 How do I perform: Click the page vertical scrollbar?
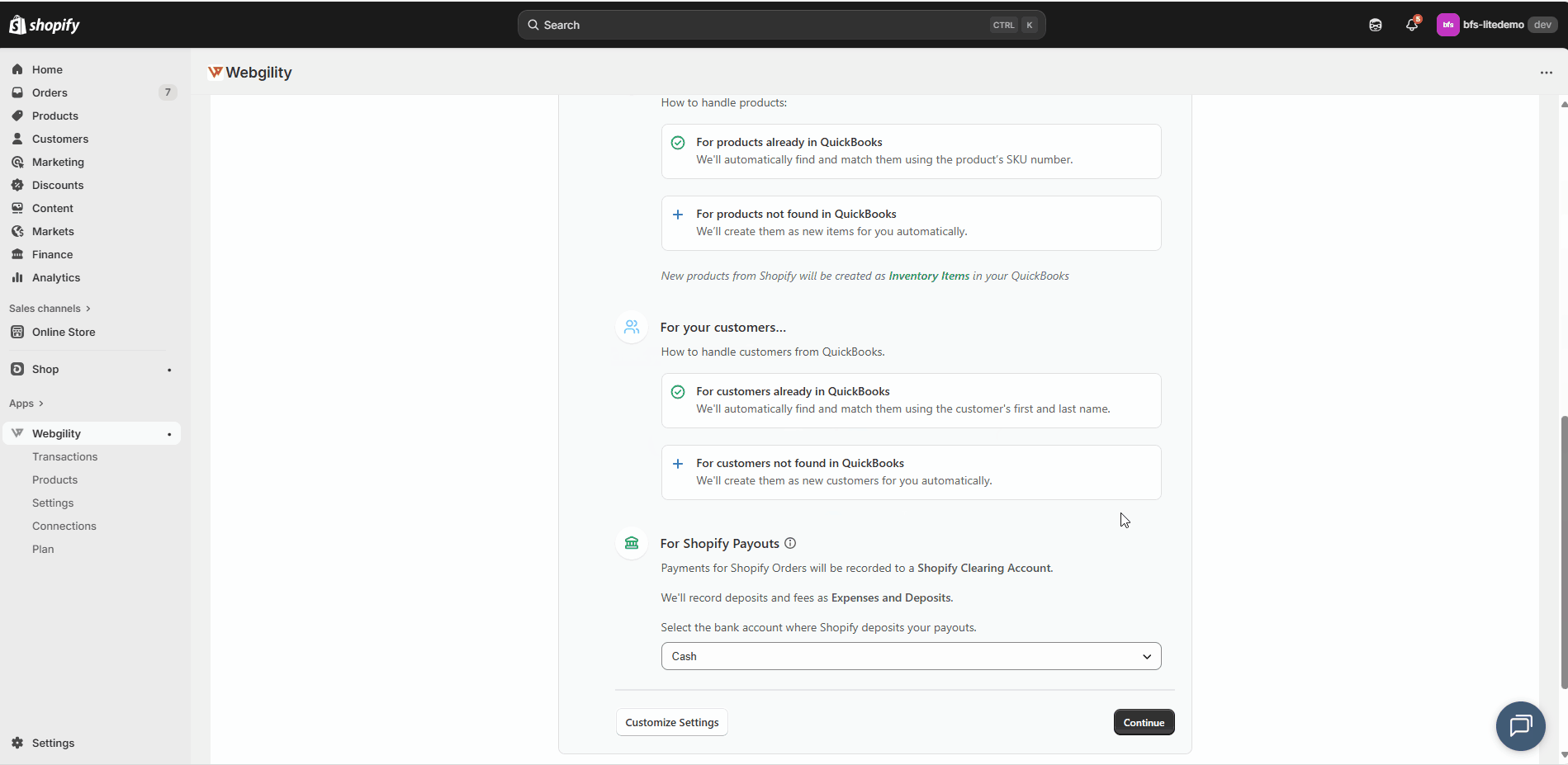[x=1563, y=551]
